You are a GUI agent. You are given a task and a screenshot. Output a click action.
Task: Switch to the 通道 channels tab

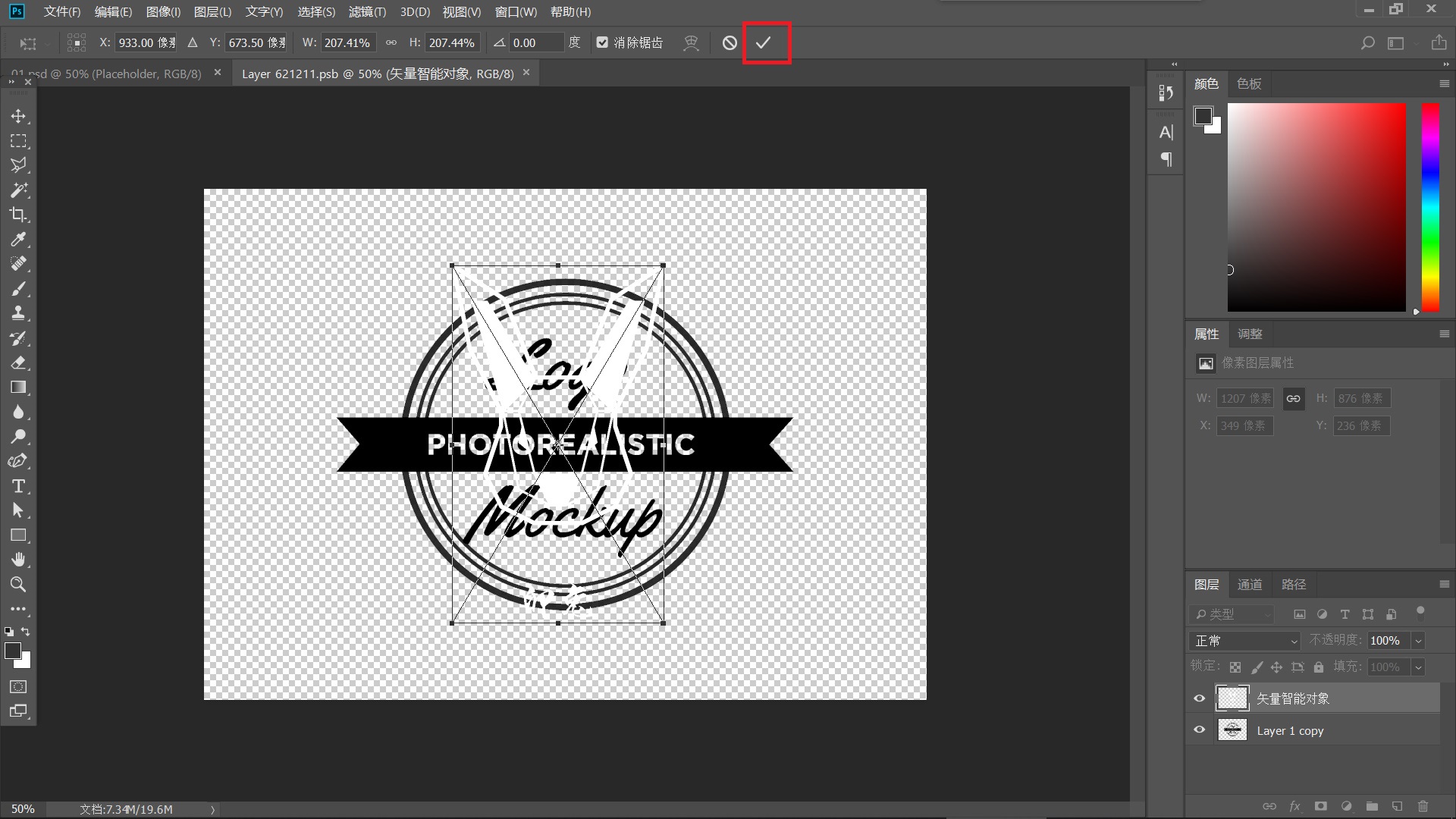(x=1249, y=585)
